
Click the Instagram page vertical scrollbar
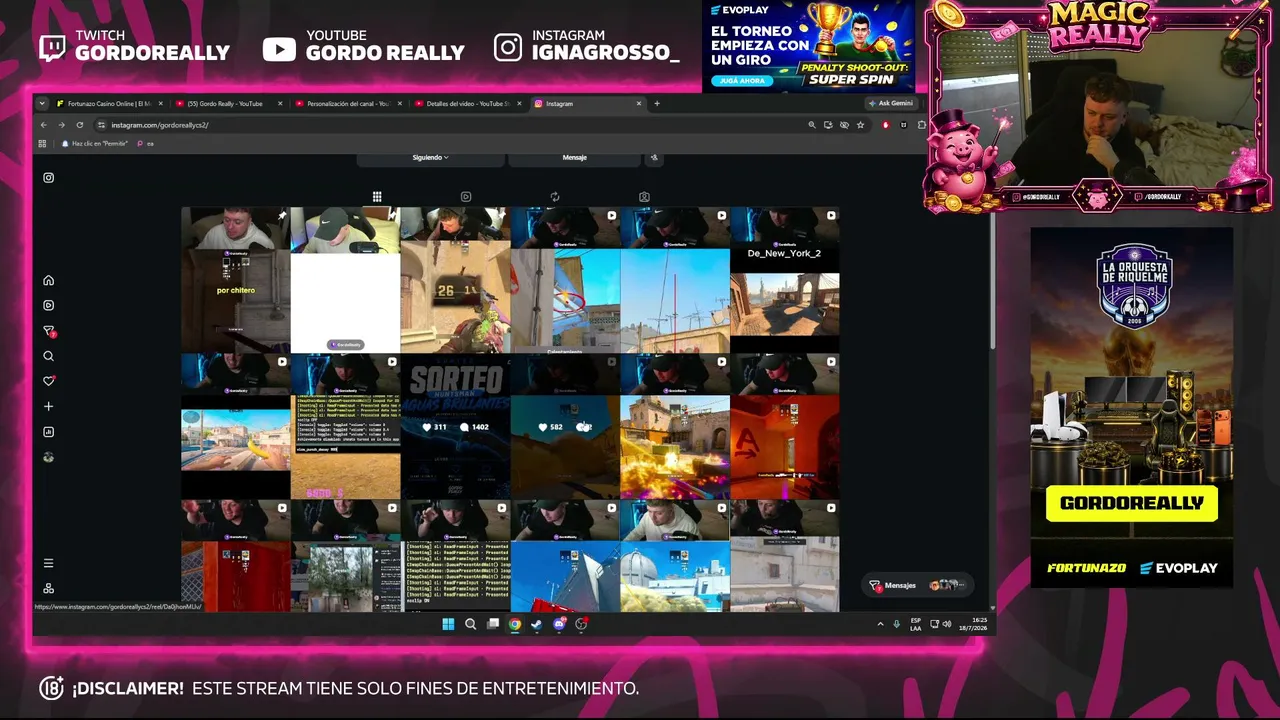point(992,280)
